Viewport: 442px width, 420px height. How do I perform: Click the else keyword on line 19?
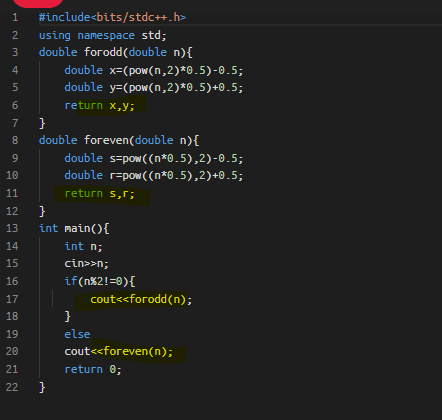77,334
